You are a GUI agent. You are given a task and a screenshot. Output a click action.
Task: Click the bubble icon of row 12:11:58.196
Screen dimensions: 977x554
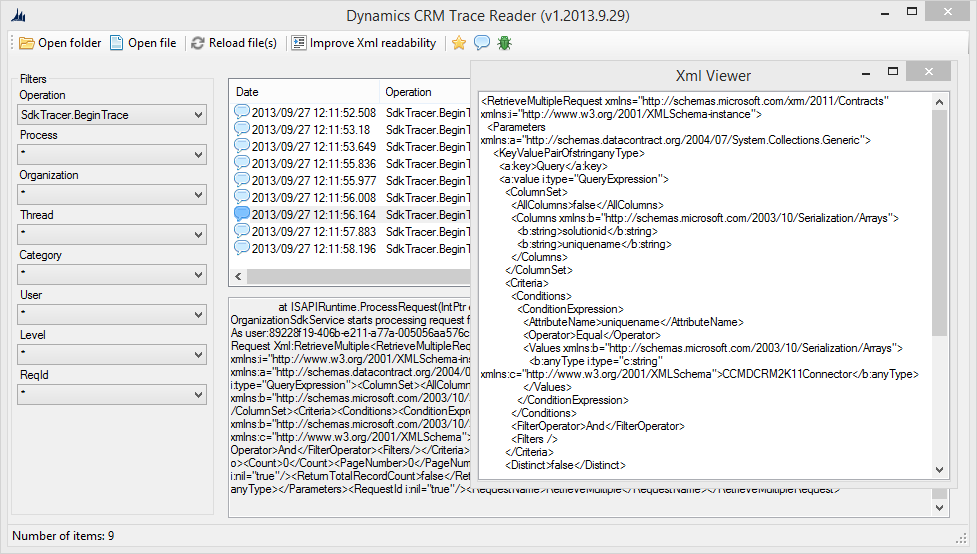click(x=241, y=247)
